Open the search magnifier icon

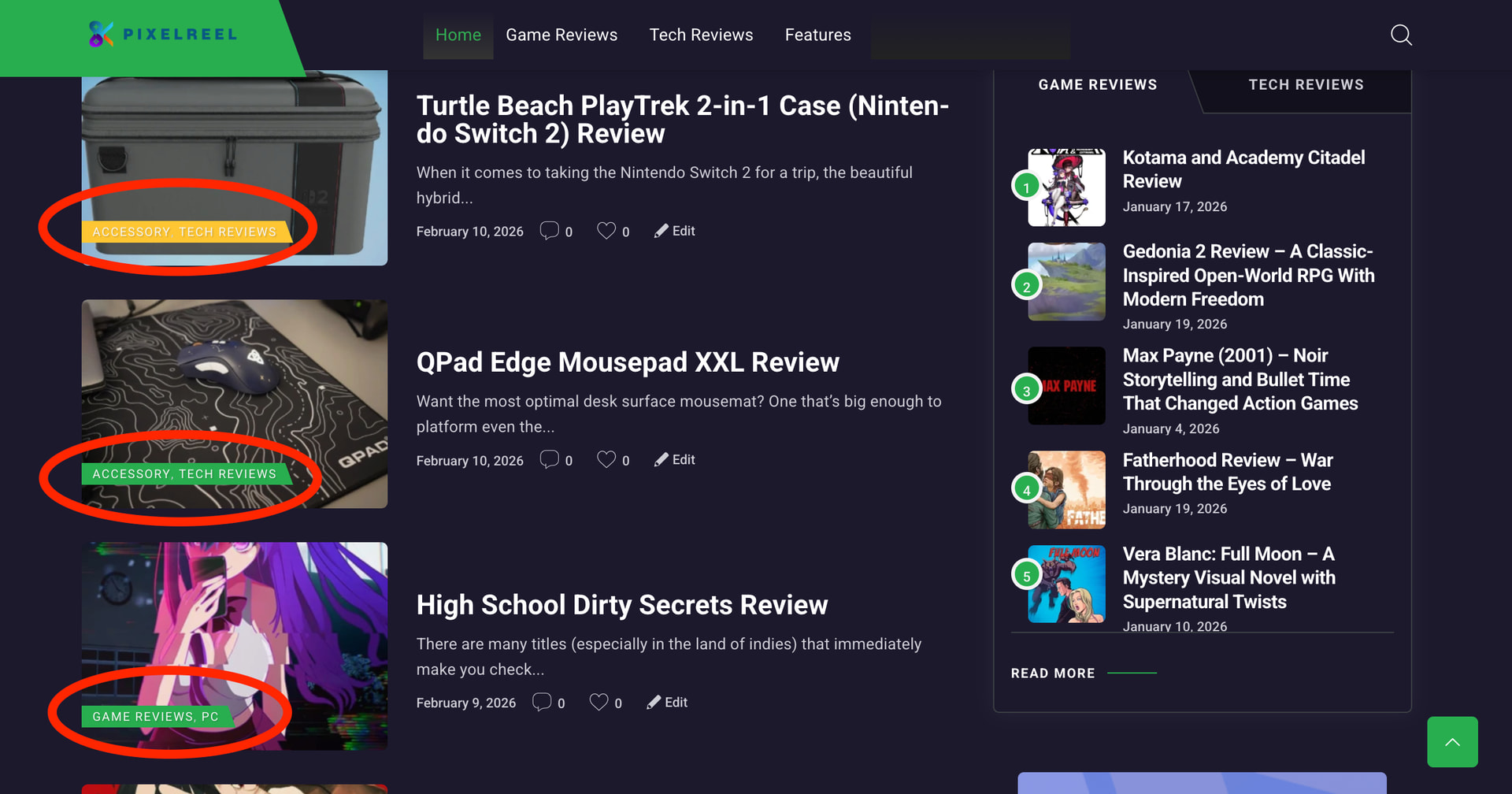[x=1400, y=35]
